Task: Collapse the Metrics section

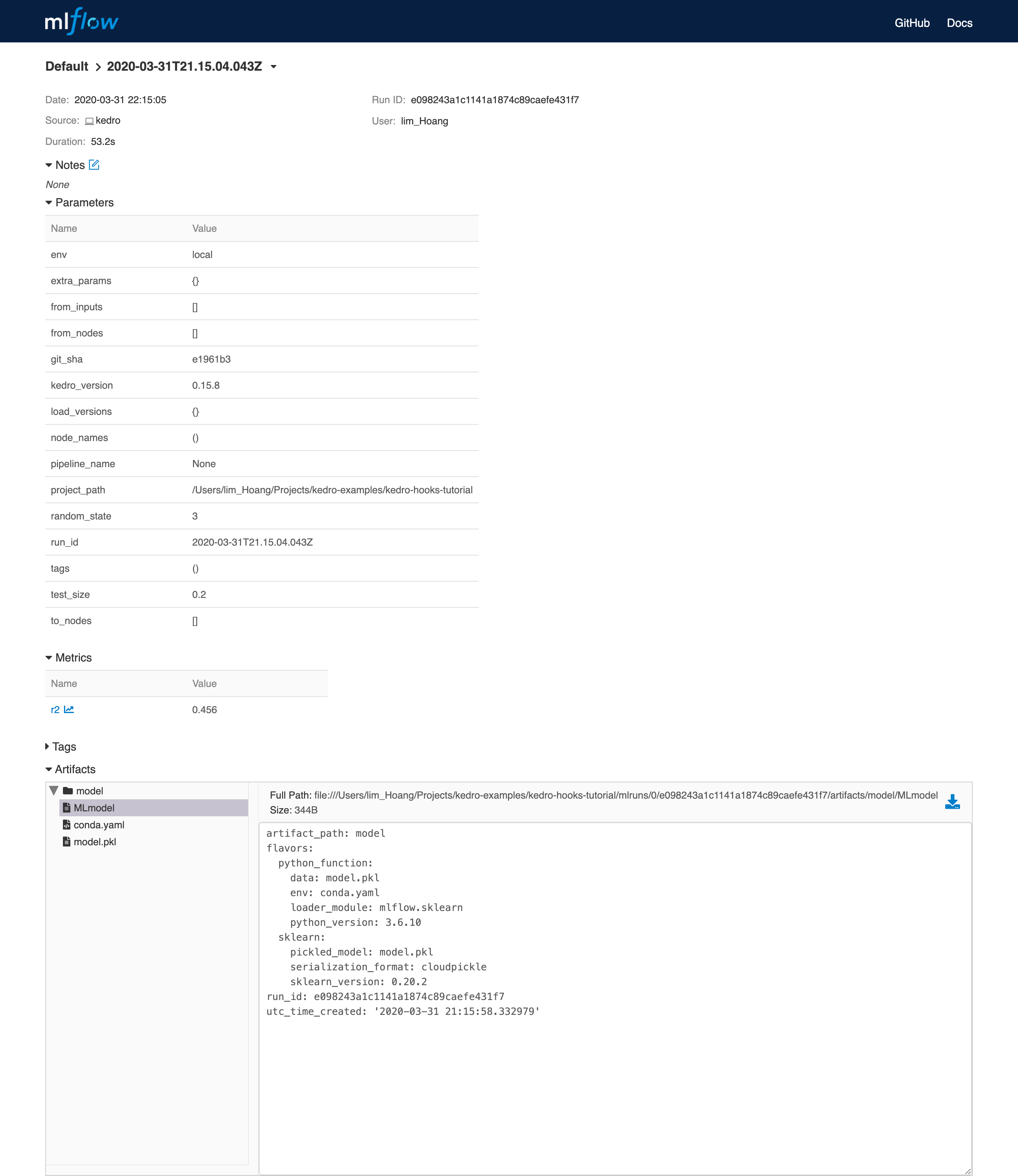Action: 49,658
